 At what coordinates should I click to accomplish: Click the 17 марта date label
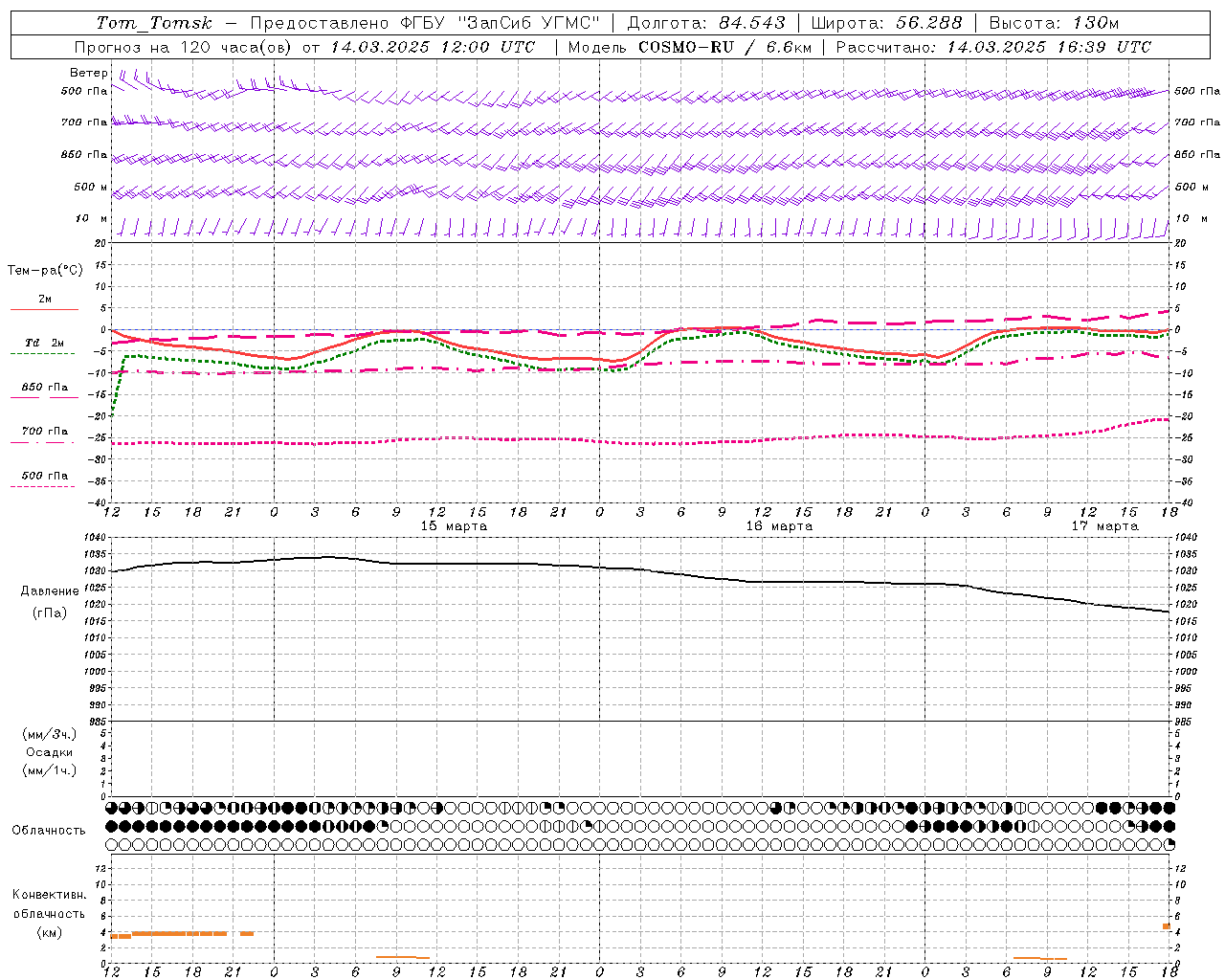pos(1105,526)
